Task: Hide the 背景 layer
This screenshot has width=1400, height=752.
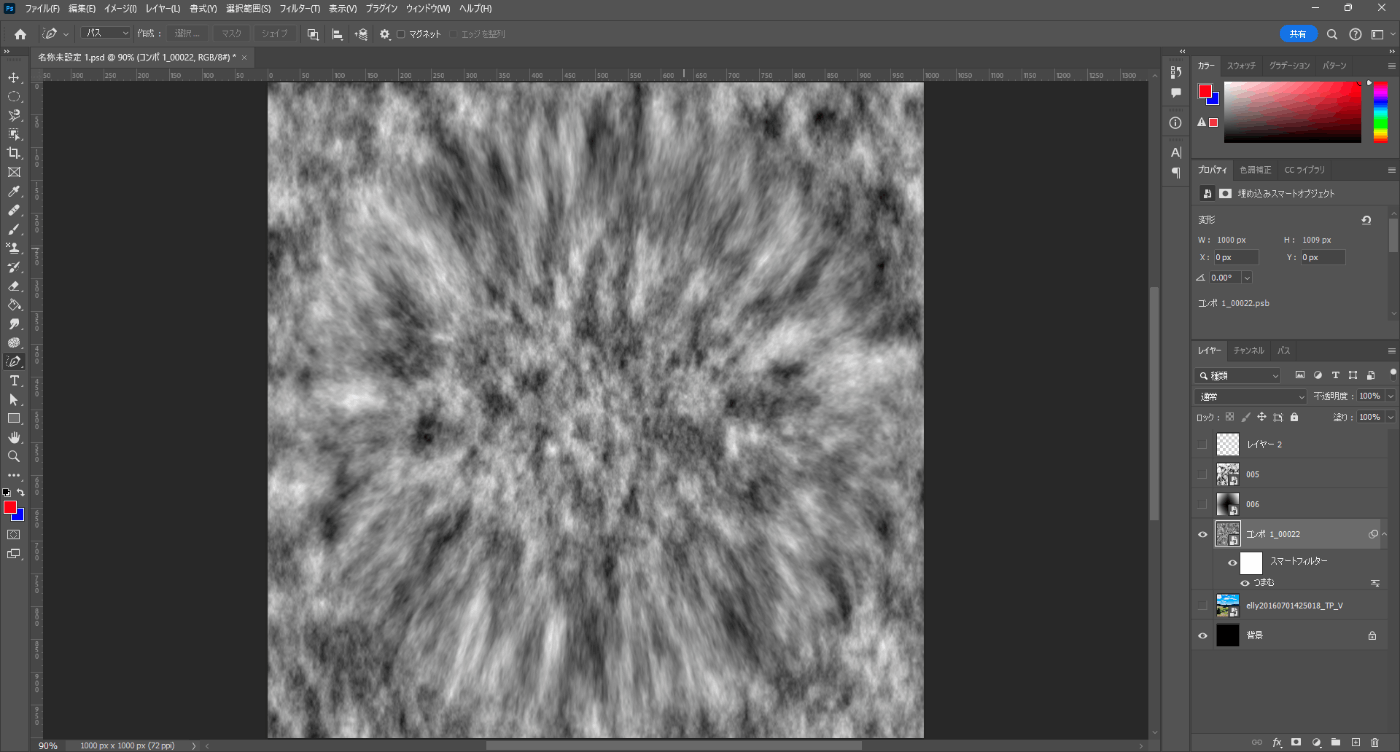Action: (1203, 635)
